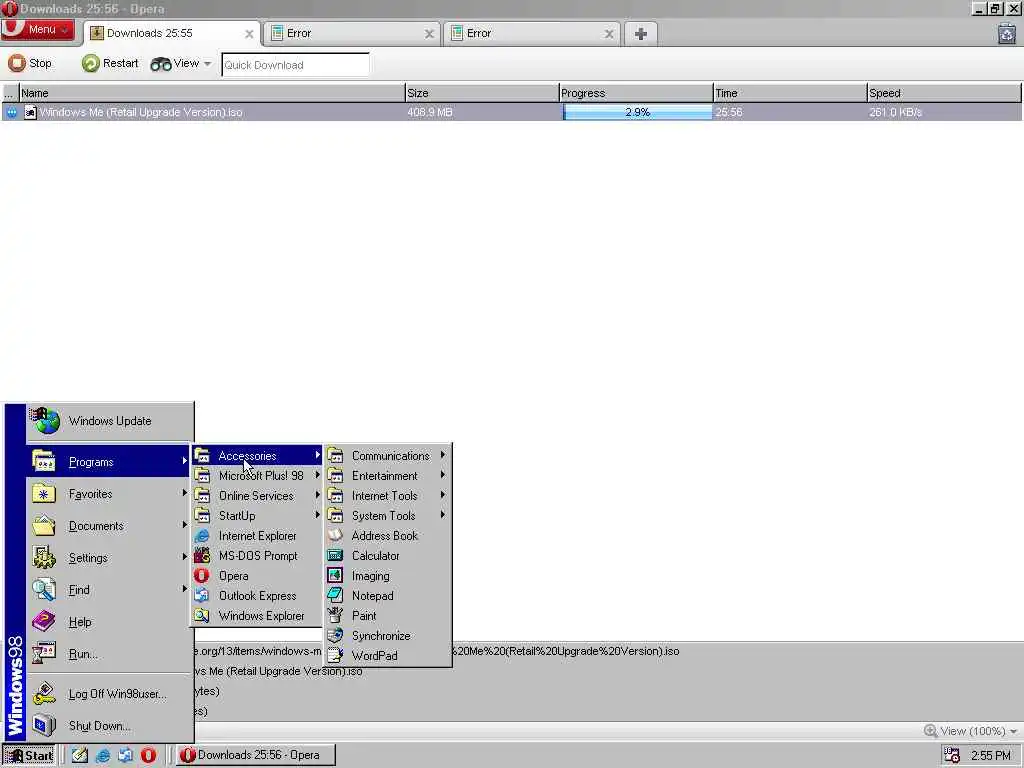Click the Opera quick launch icon
Viewport: 1024px width, 768px height.
148,755
